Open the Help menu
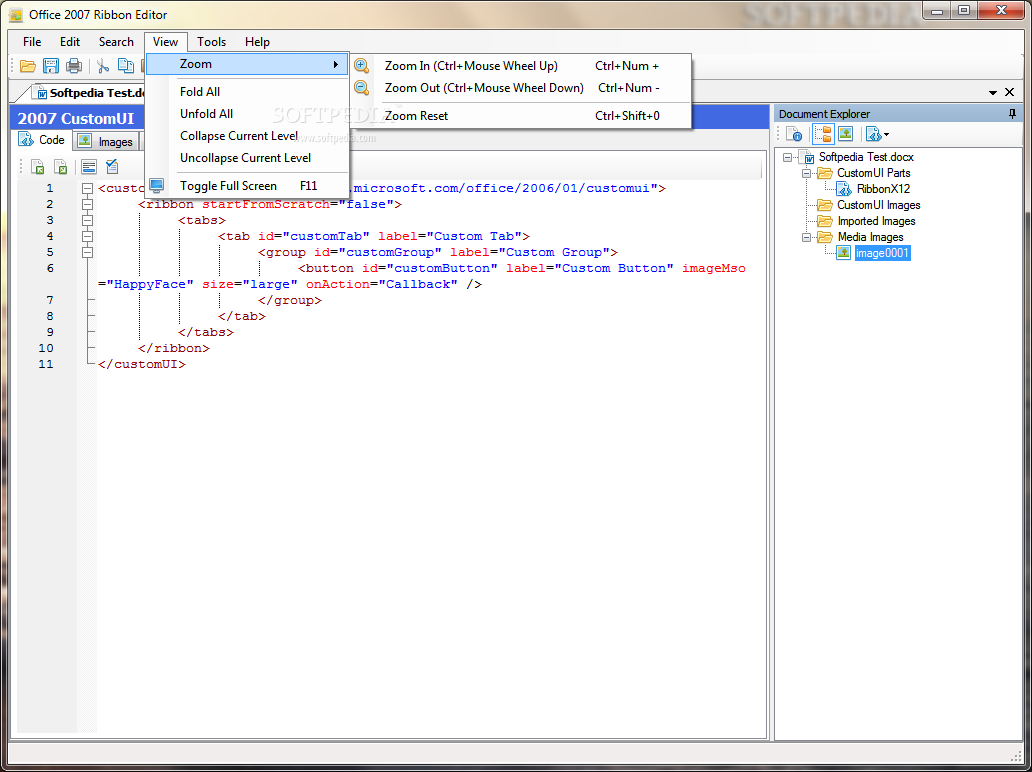 [x=257, y=41]
